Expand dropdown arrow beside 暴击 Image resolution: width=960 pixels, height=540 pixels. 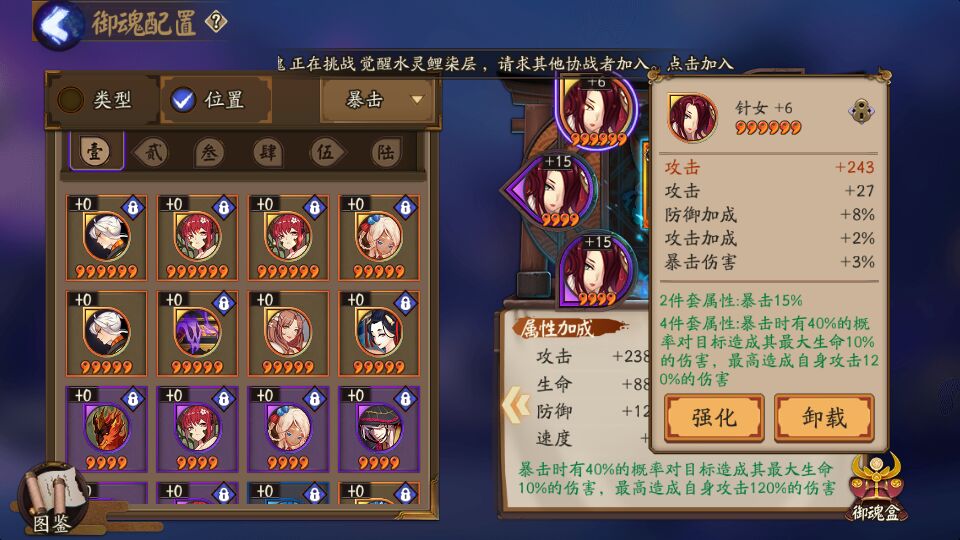click(x=417, y=100)
